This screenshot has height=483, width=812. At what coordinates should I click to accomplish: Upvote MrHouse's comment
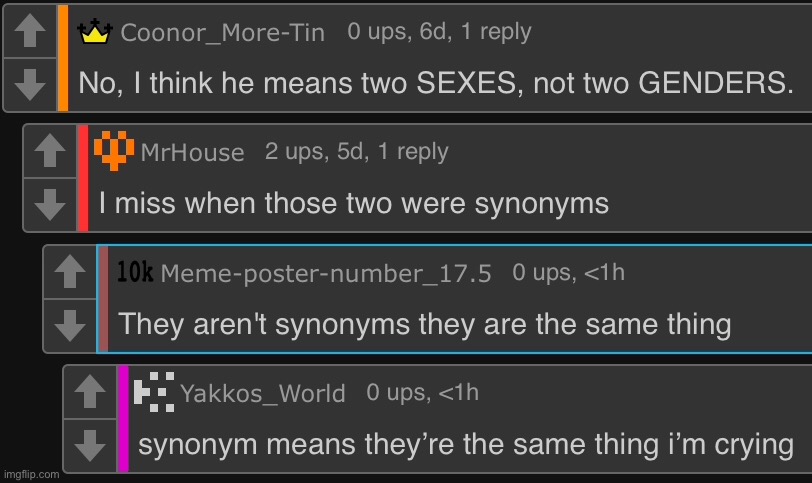click(x=50, y=152)
